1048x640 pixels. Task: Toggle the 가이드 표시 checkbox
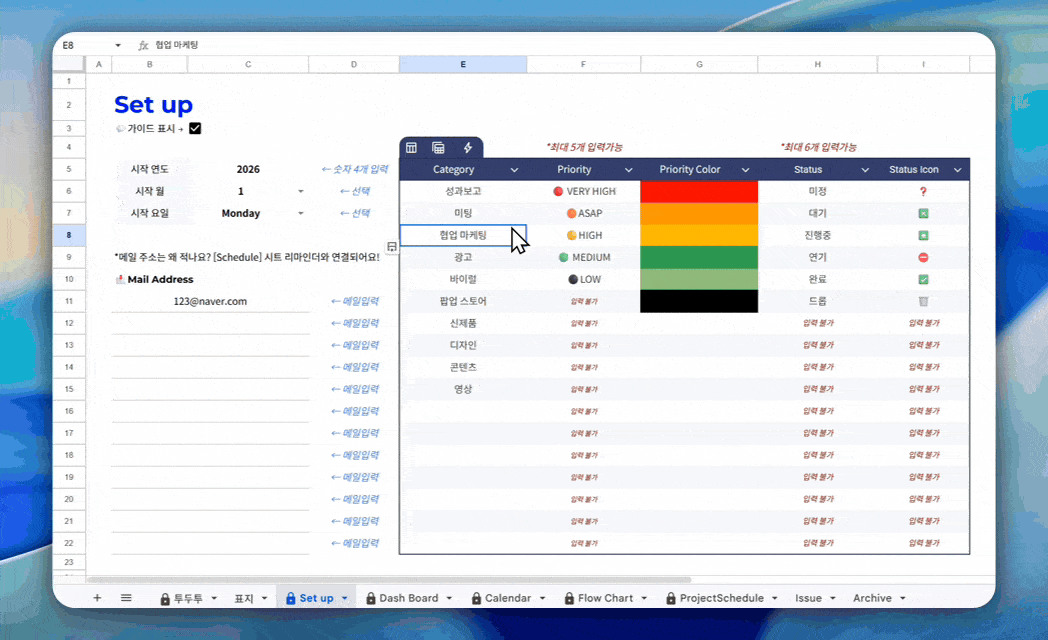pos(195,128)
